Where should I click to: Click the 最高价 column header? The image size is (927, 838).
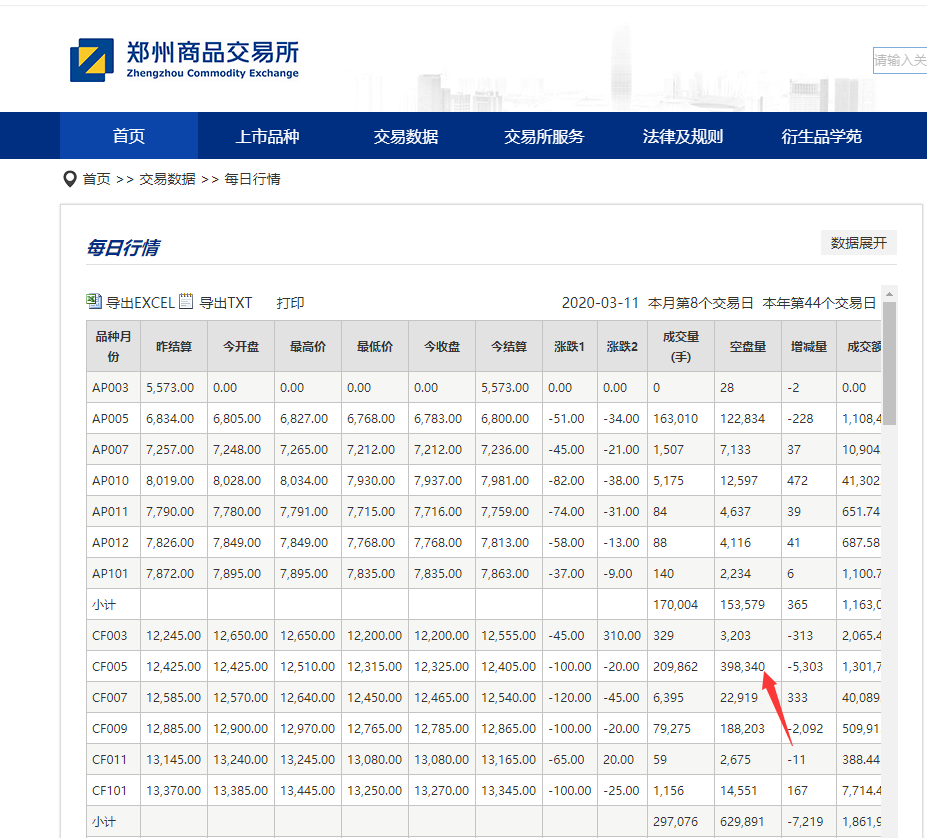coord(307,346)
